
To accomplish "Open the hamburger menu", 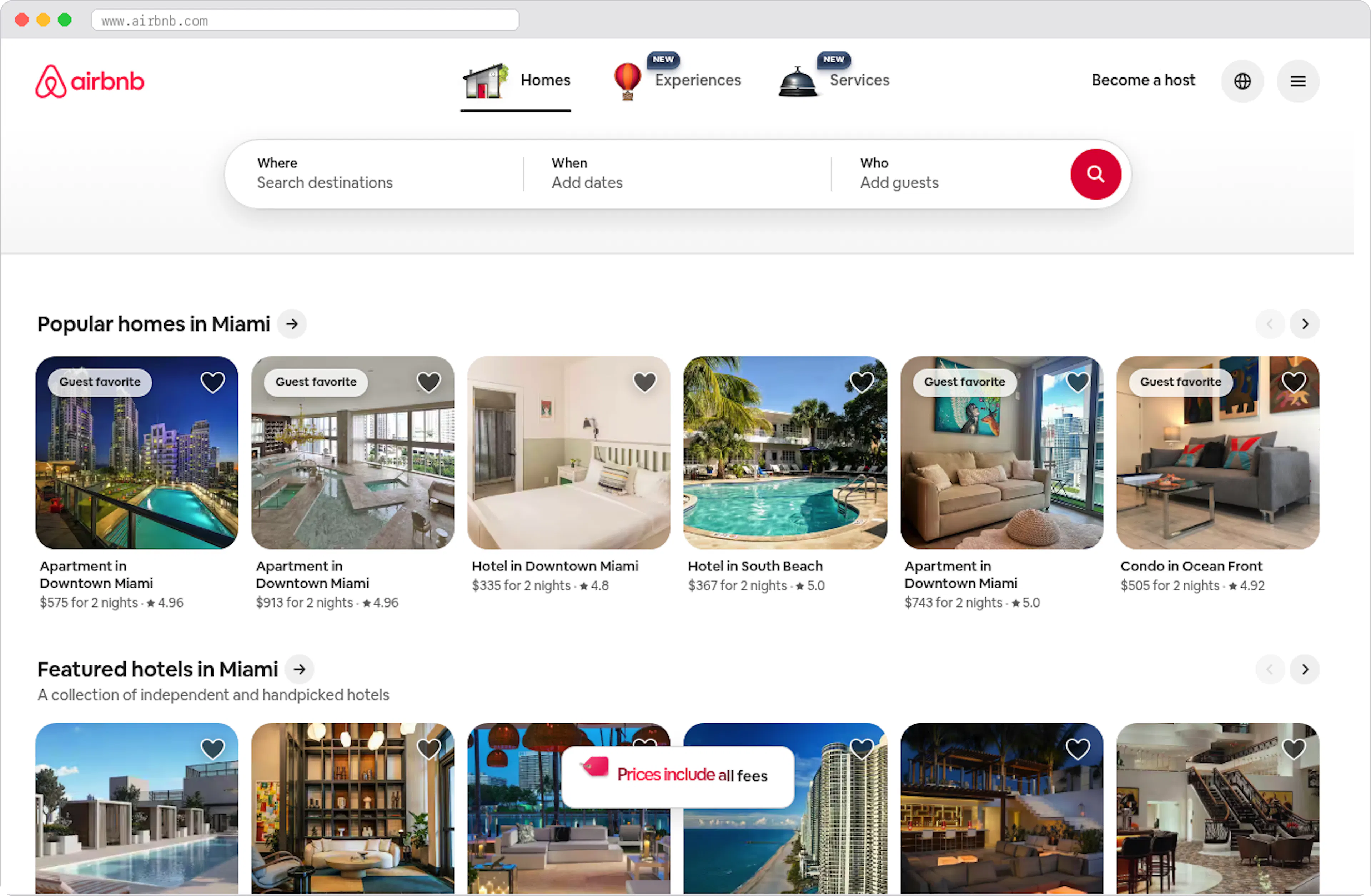I will click(x=1298, y=81).
